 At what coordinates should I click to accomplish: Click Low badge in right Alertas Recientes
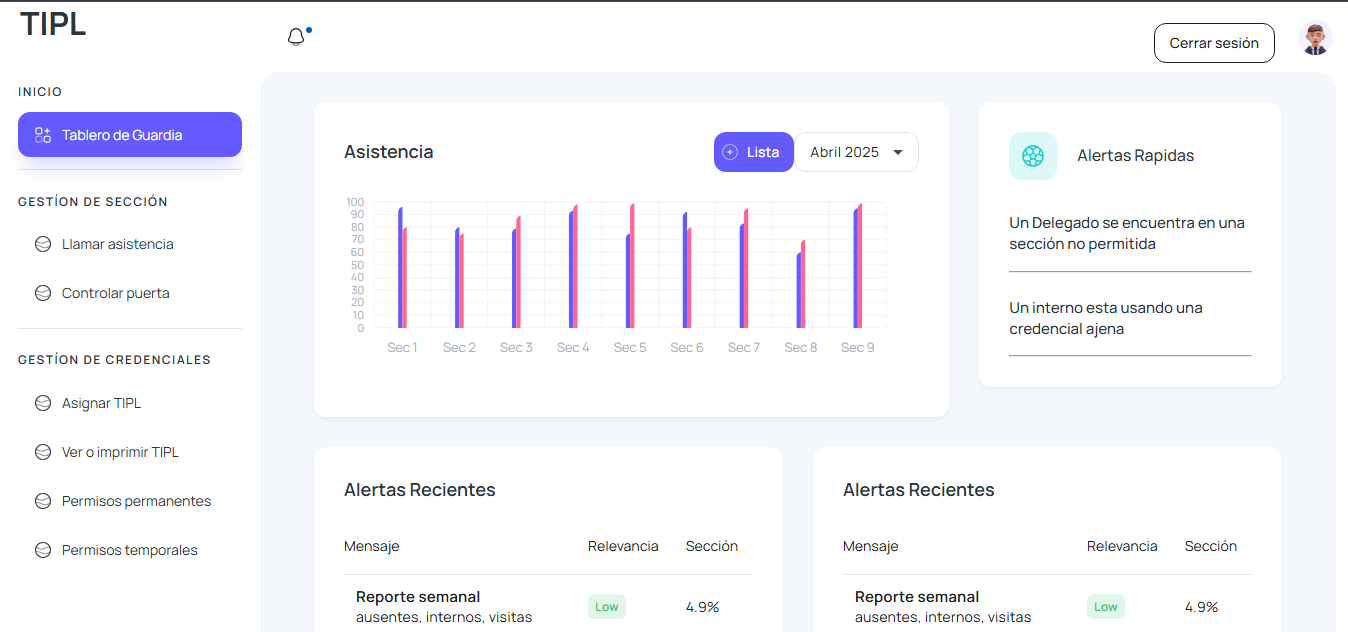(x=1106, y=606)
